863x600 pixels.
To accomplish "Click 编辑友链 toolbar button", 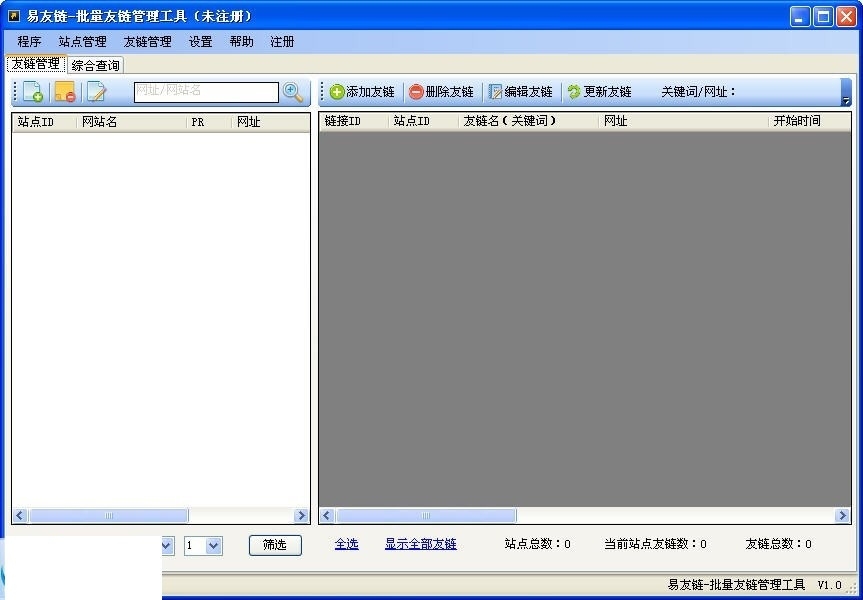I will [x=521, y=92].
